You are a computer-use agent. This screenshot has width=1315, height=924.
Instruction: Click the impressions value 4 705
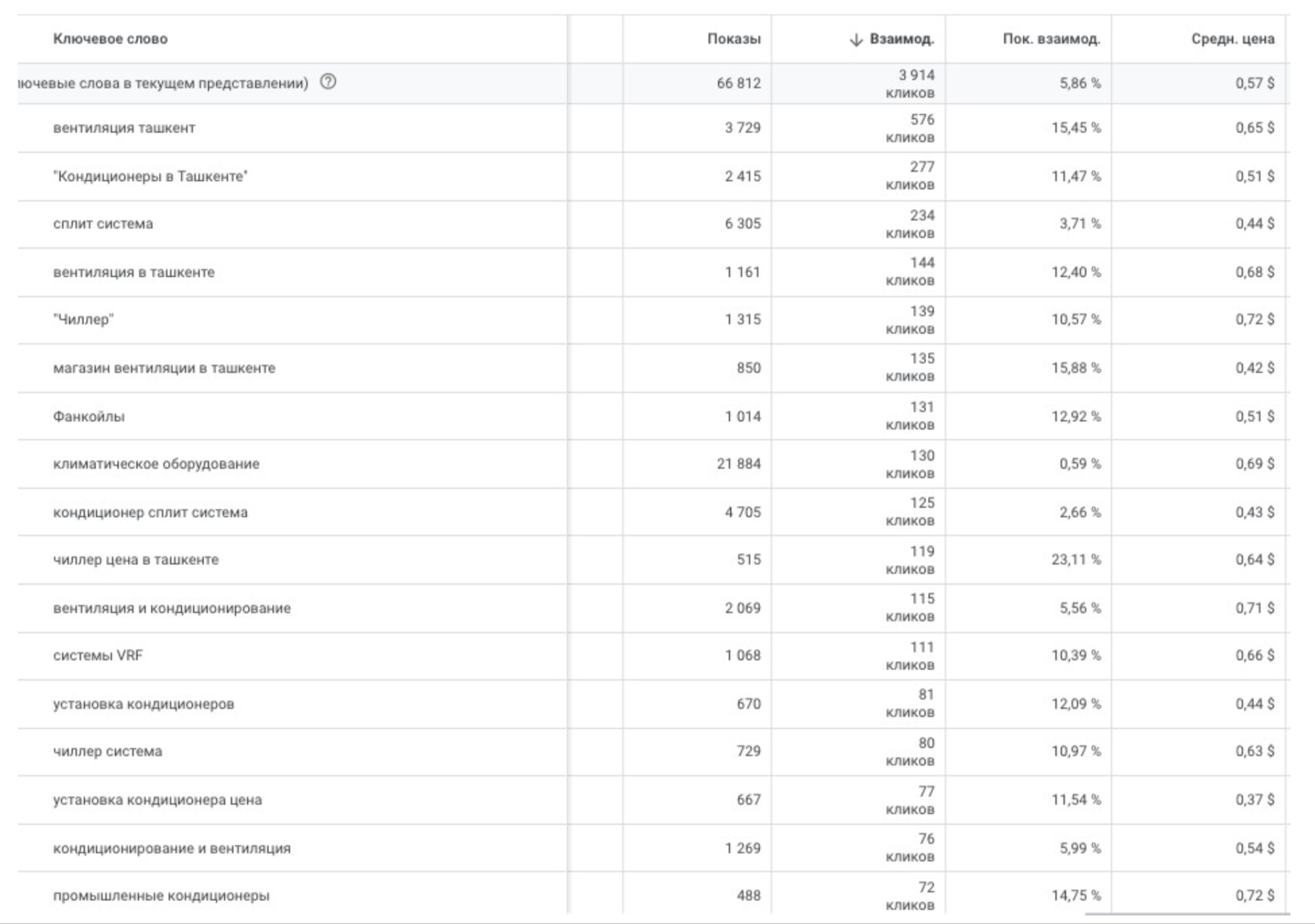click(x=742, y=512)
